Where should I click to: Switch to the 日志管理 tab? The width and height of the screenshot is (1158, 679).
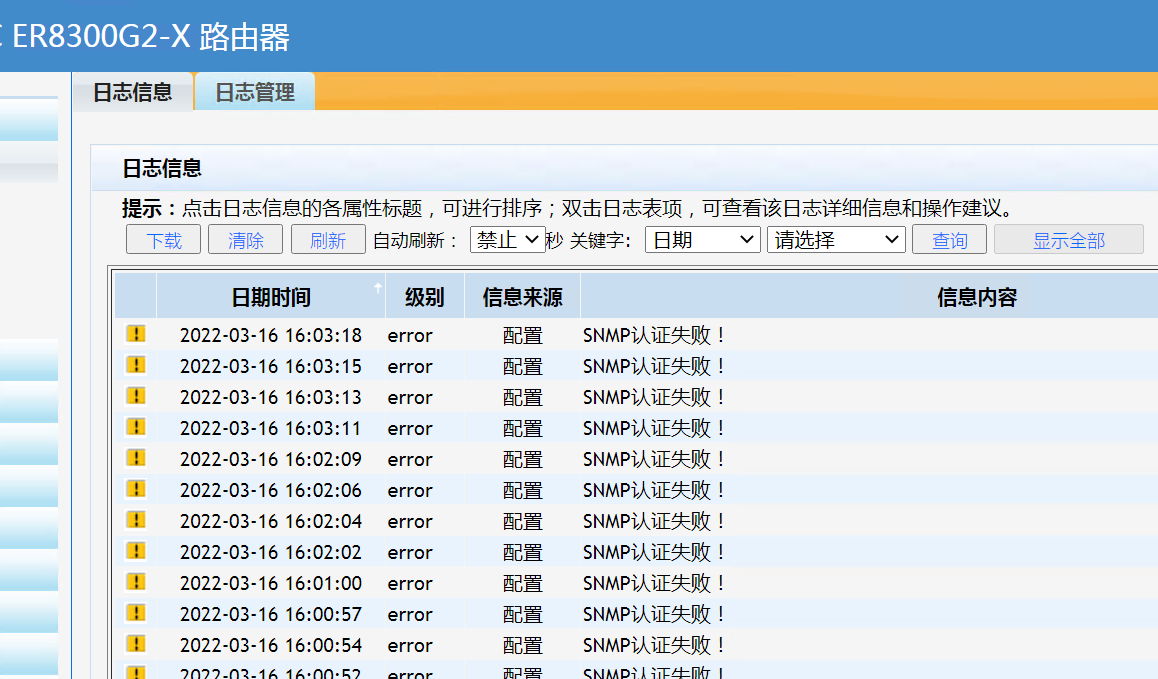255,92
